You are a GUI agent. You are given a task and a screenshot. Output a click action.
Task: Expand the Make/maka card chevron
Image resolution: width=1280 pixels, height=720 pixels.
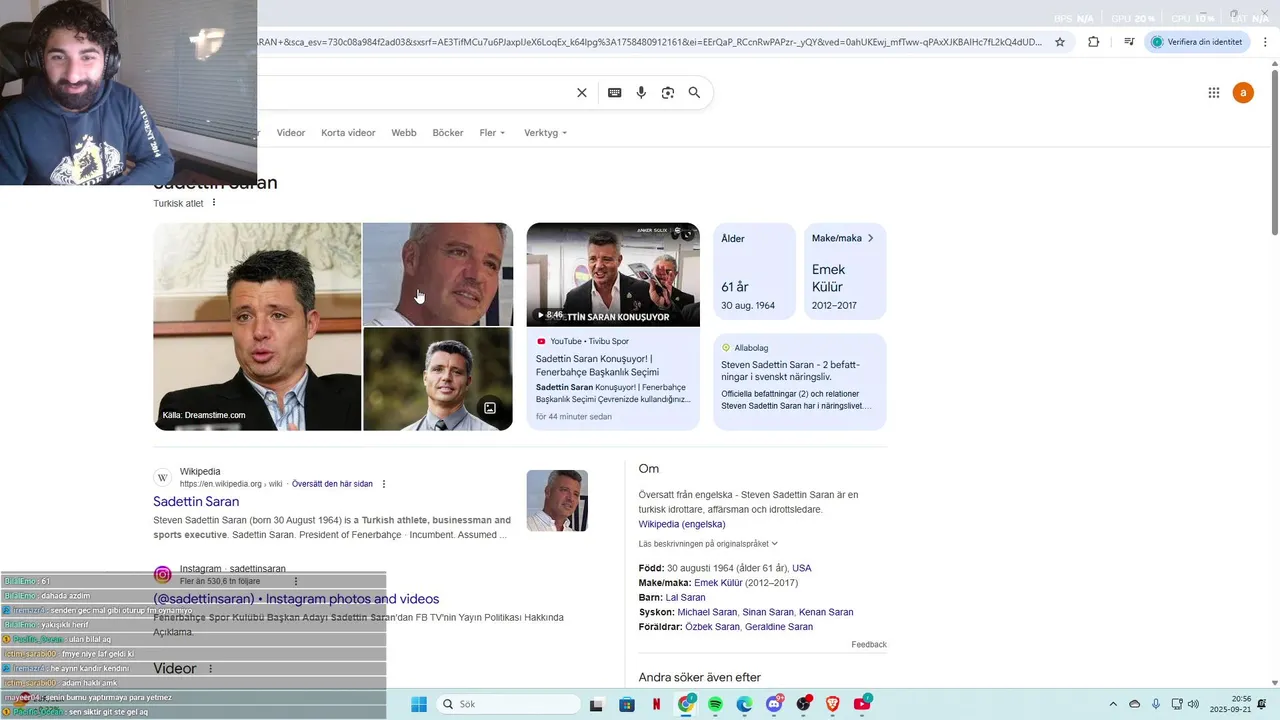tap(870, 238)
